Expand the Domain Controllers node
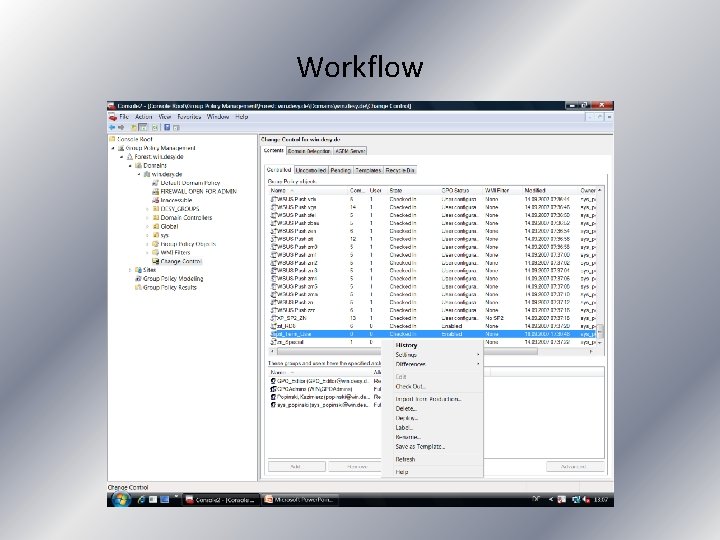This screenshot has width=720, height=540. pos(147,218)
